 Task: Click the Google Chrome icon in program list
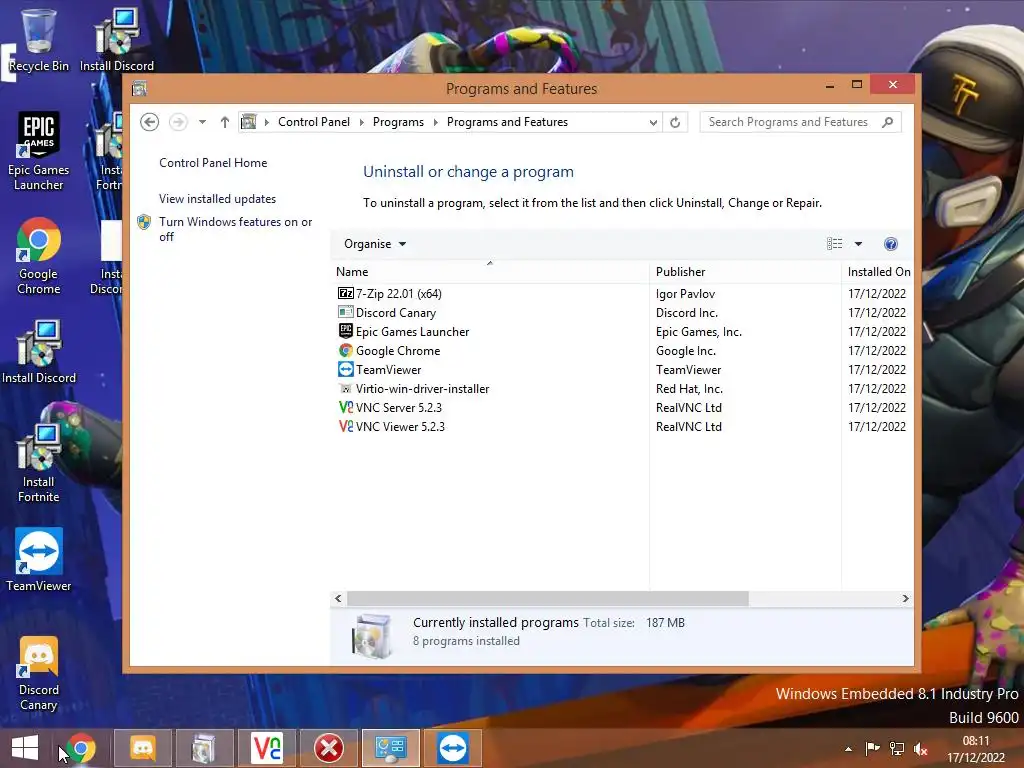click(345, 351)
